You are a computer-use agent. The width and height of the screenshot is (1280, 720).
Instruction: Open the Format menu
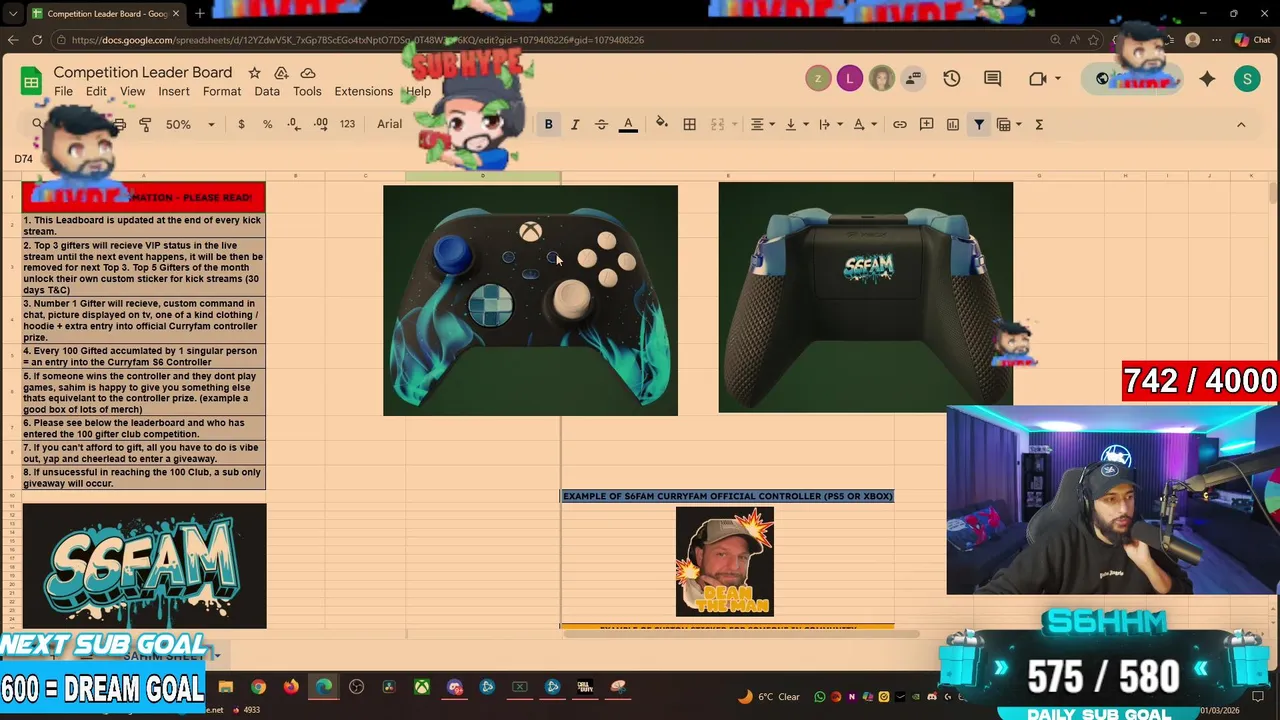[222, 91]
